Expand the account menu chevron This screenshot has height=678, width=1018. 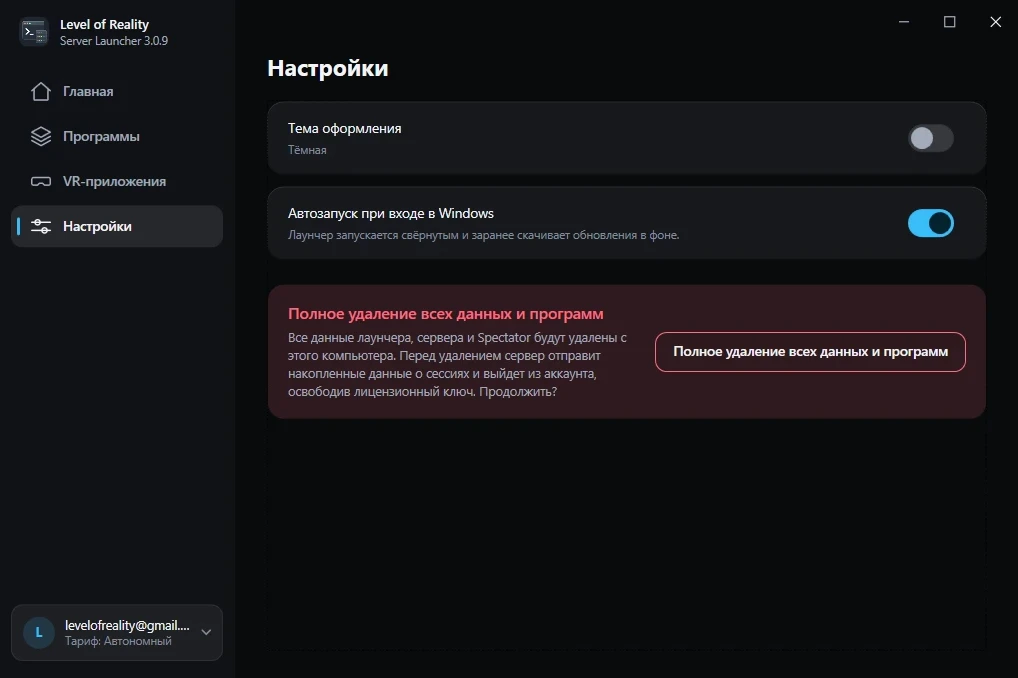tap(206, 632)
